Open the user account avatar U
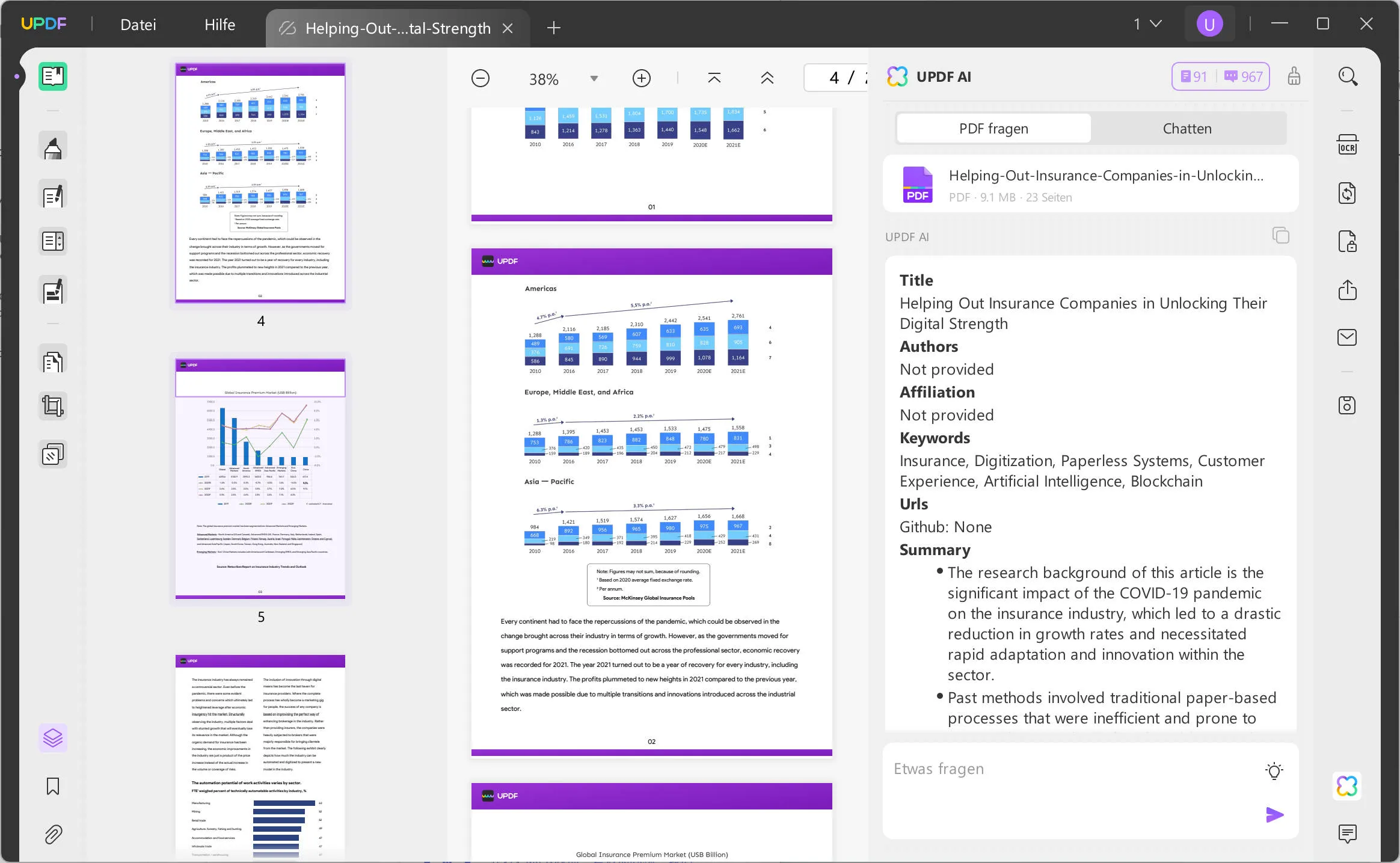The image size is (1400, 863). click(x=1209, y=24)
